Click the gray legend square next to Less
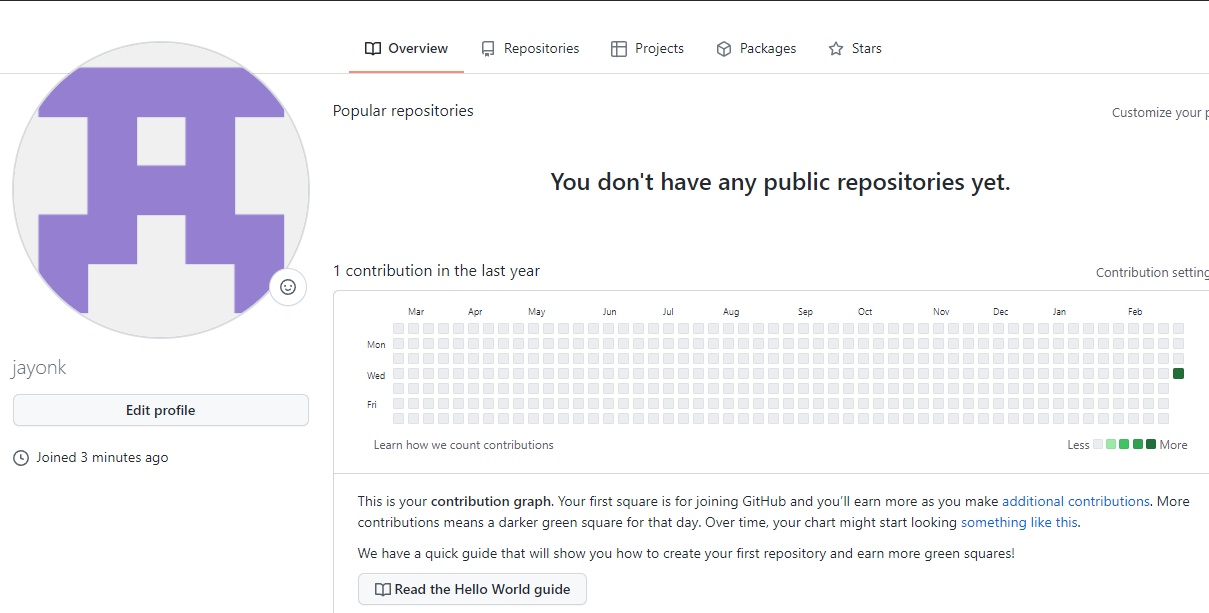 point(1098,444)
